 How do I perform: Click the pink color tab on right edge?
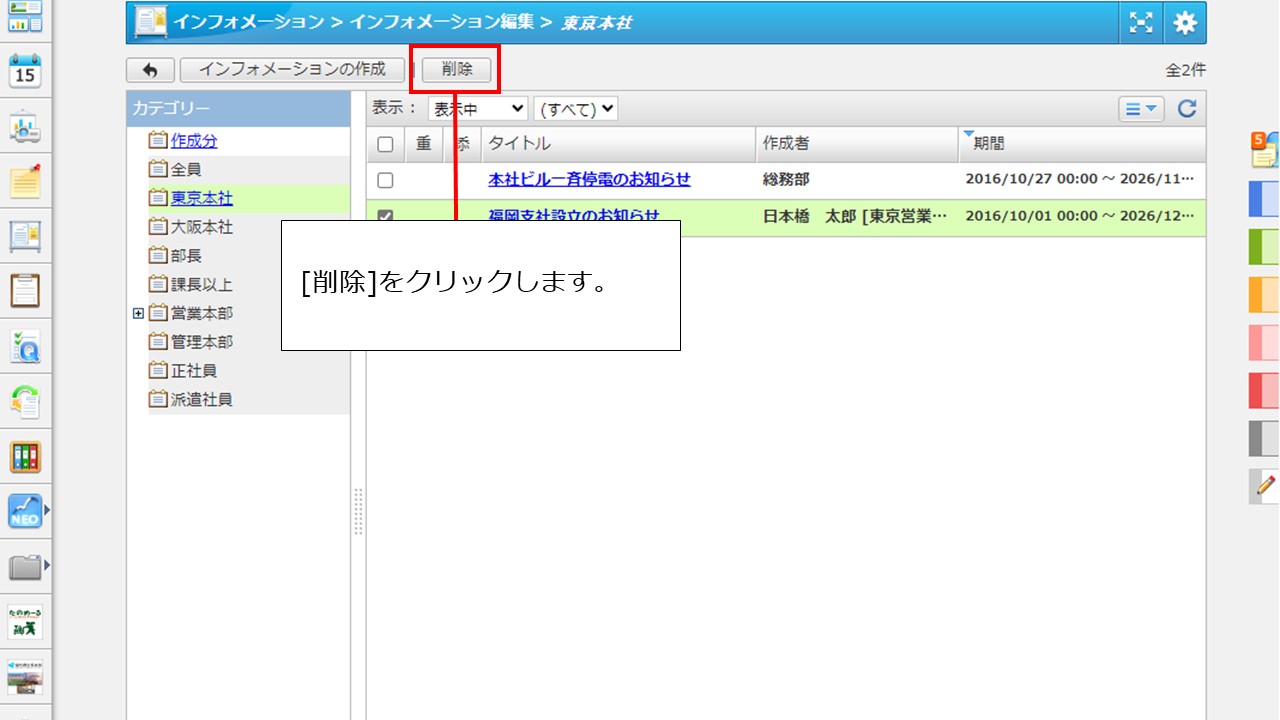(1264, 342)
